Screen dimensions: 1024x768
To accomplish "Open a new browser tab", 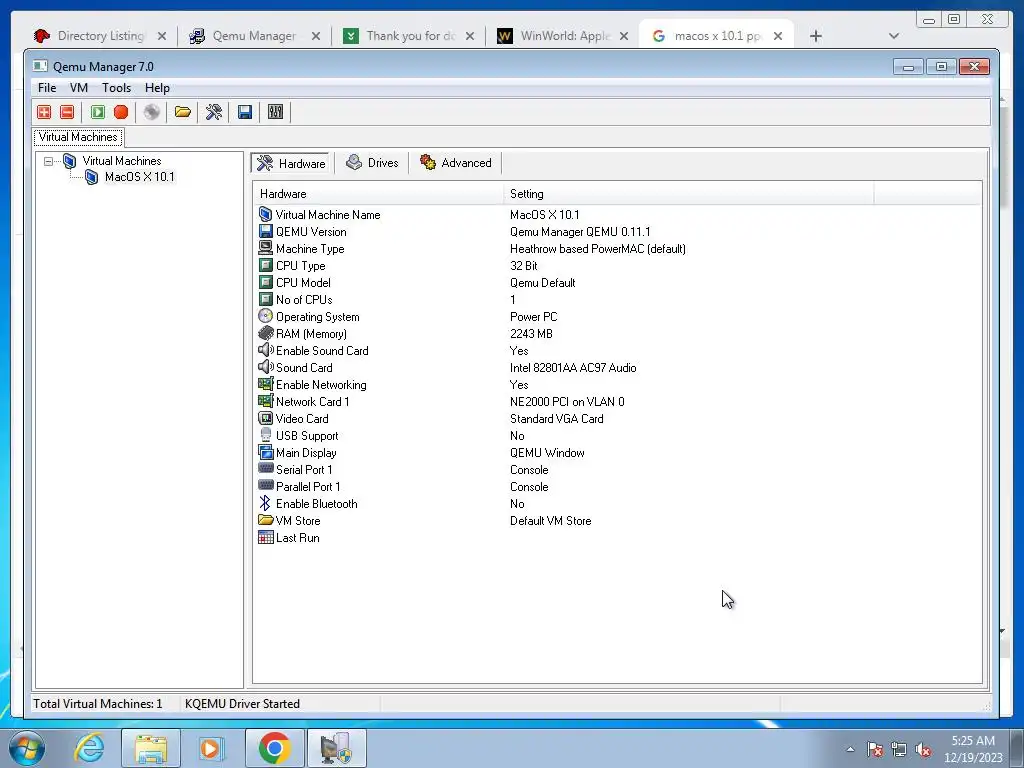I will click(x=815, y=36).
